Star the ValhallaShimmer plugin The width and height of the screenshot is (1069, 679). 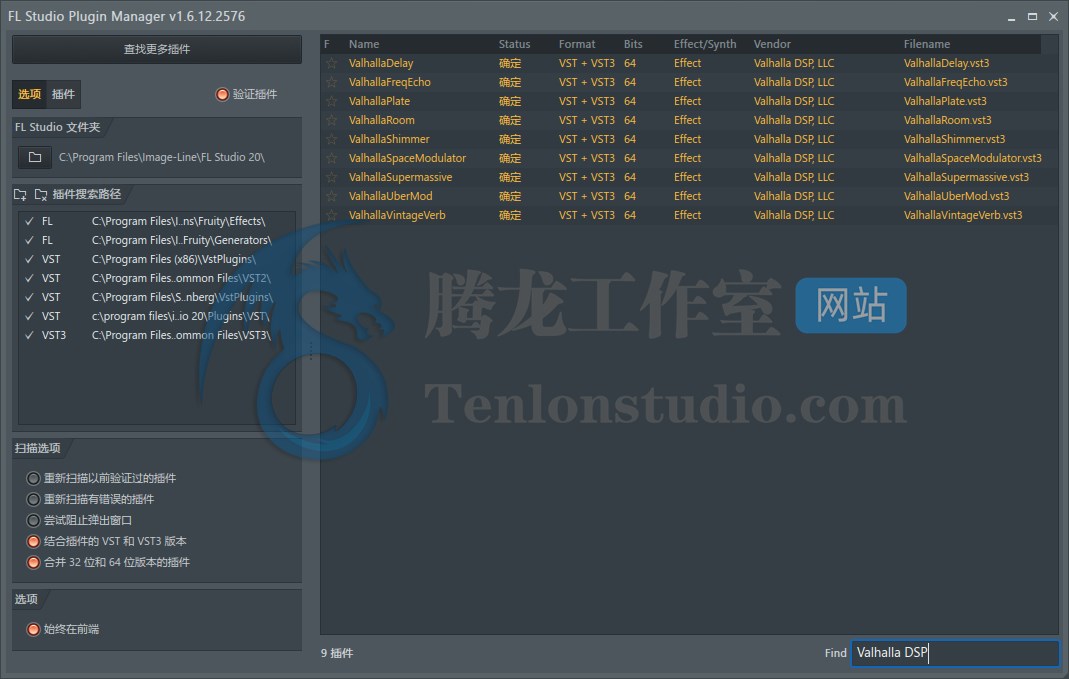331,139
